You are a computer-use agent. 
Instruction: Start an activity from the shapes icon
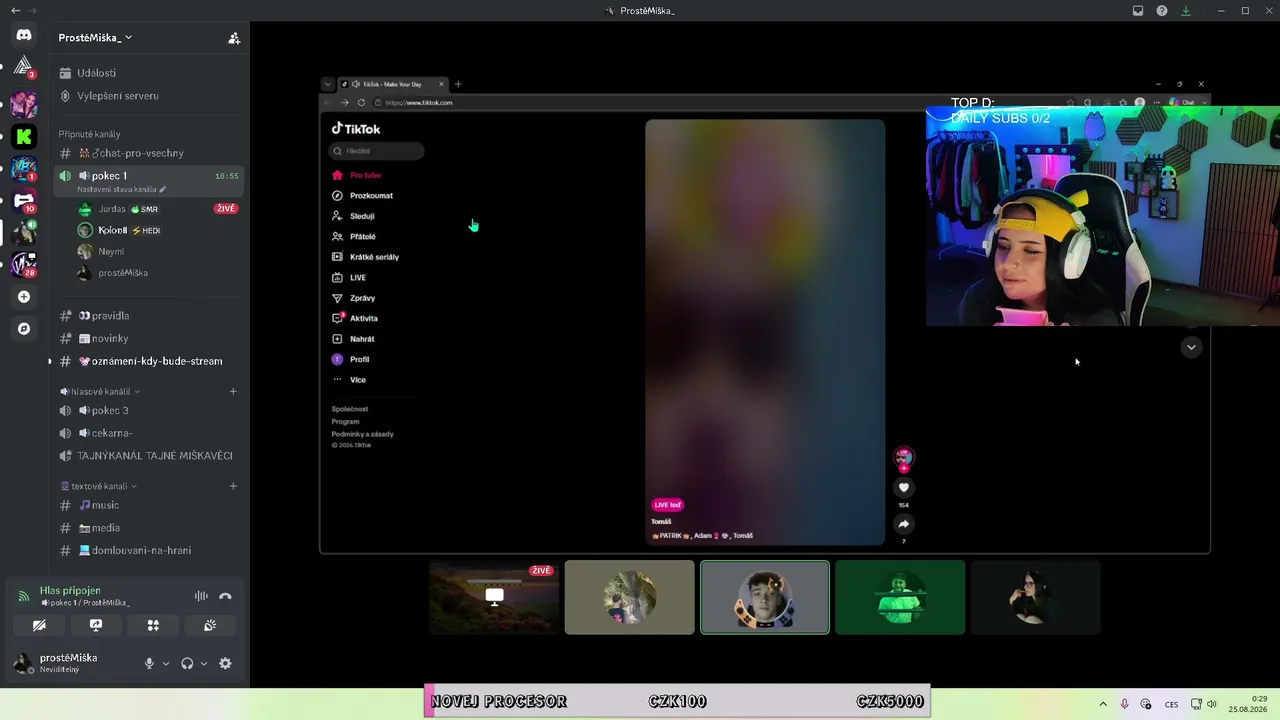tap(153, 625)
